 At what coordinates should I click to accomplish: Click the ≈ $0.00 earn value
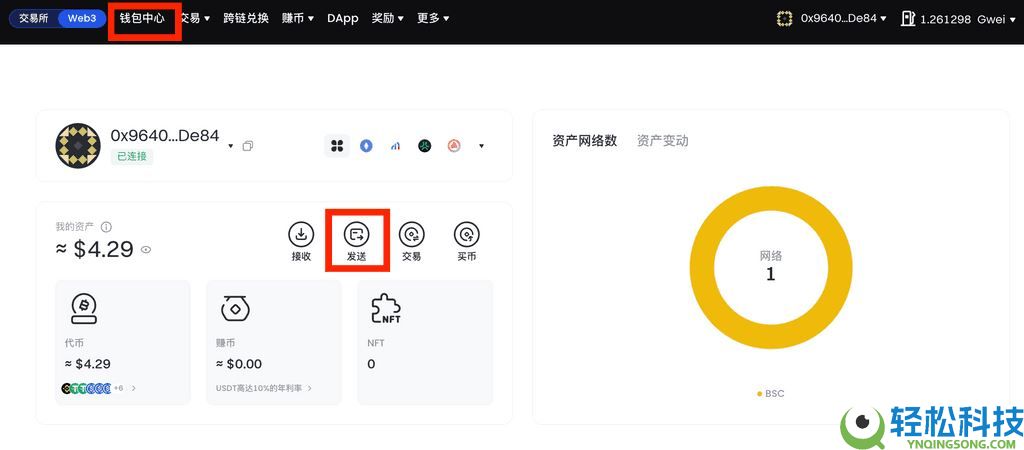[x=239, y=364]
